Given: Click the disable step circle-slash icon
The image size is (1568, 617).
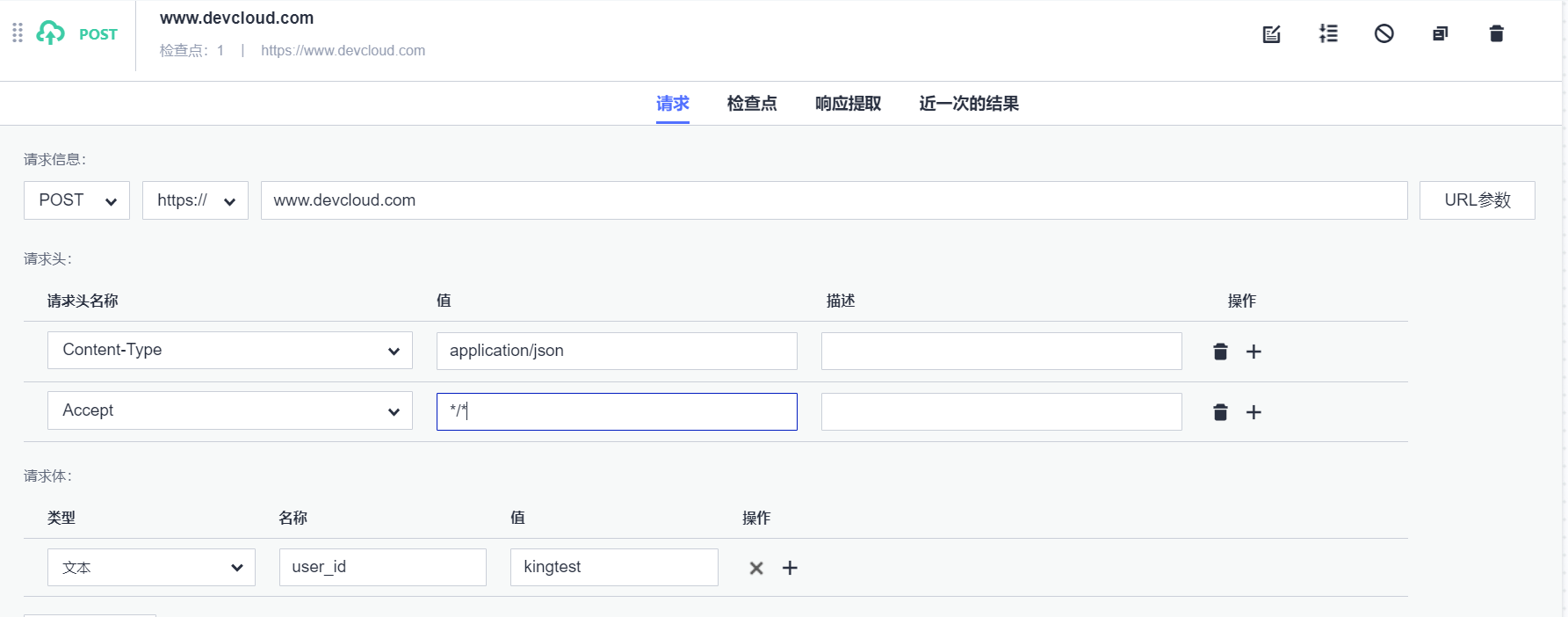Looking at the screenshot, I should click(x=1384, y=34).
